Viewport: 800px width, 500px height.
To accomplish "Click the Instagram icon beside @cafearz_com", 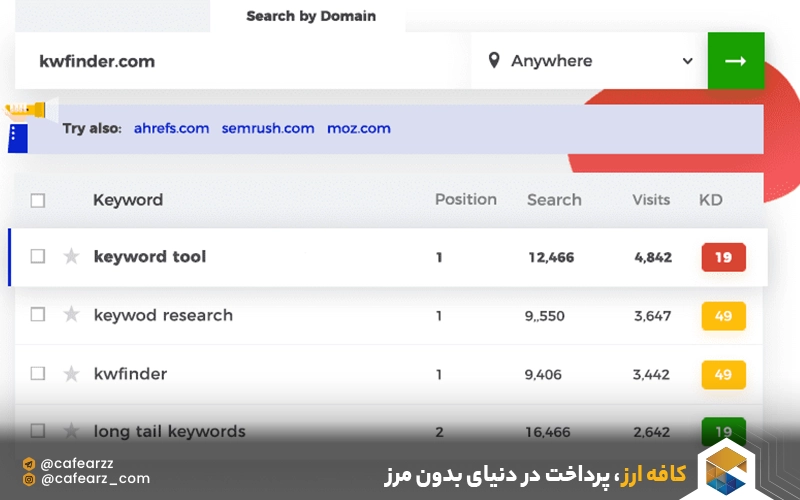I will pyautogui.click(x=29, y=479).
